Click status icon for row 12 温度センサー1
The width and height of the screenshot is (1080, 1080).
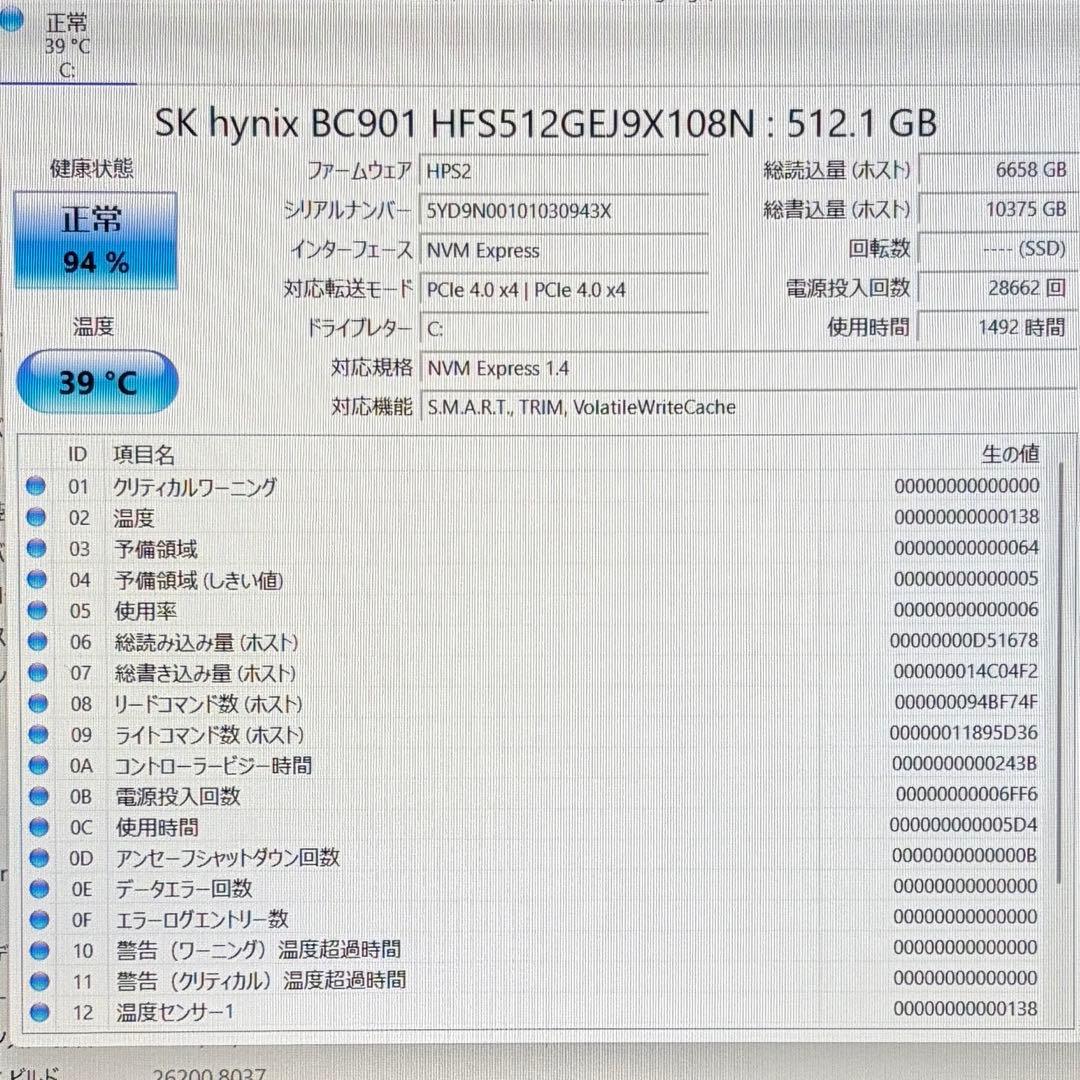(40, 1012)
